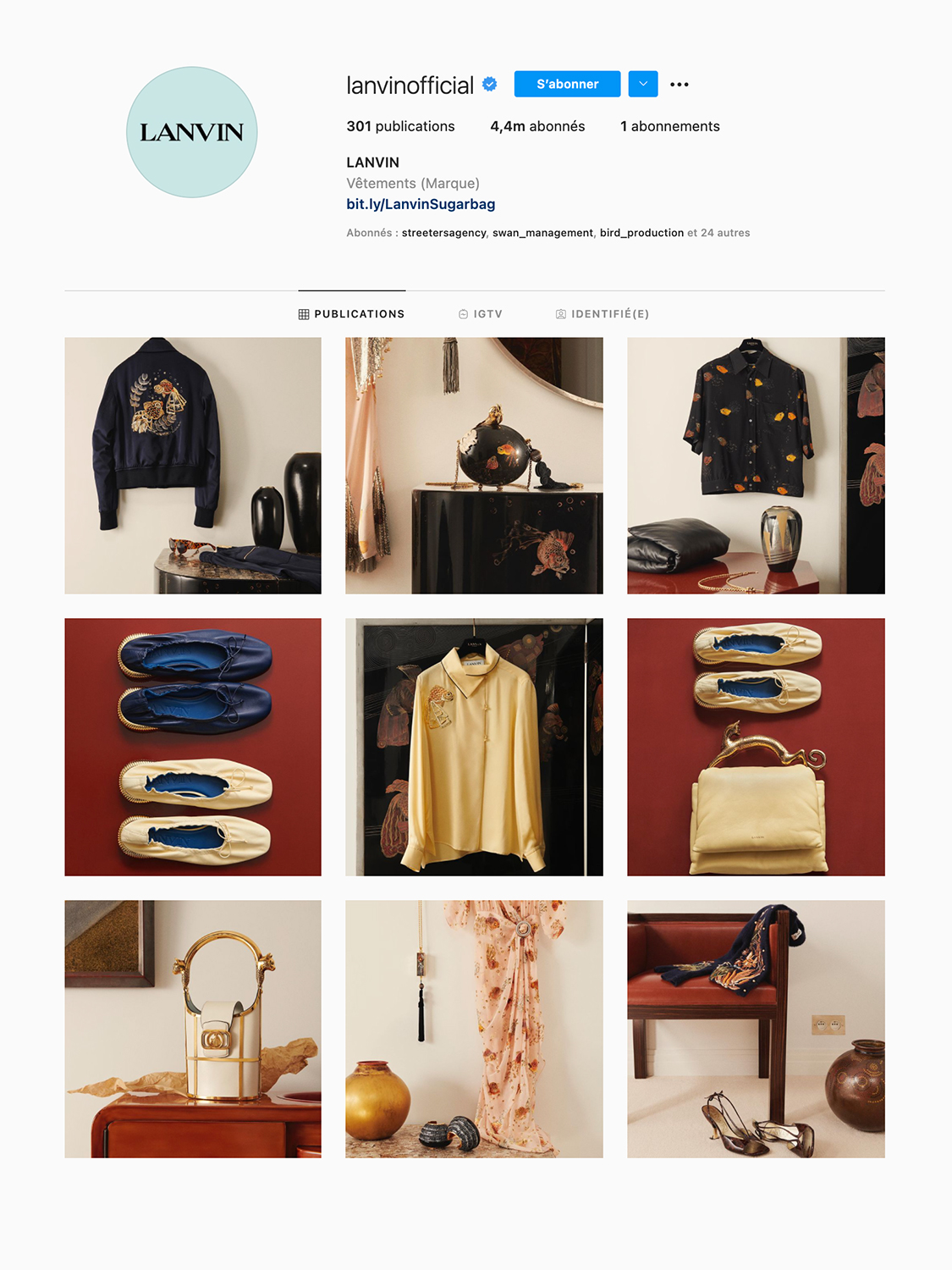Switch to the IGTV tab
Viewport: 952px width, 1270px height.
click(x=481, y=314)
